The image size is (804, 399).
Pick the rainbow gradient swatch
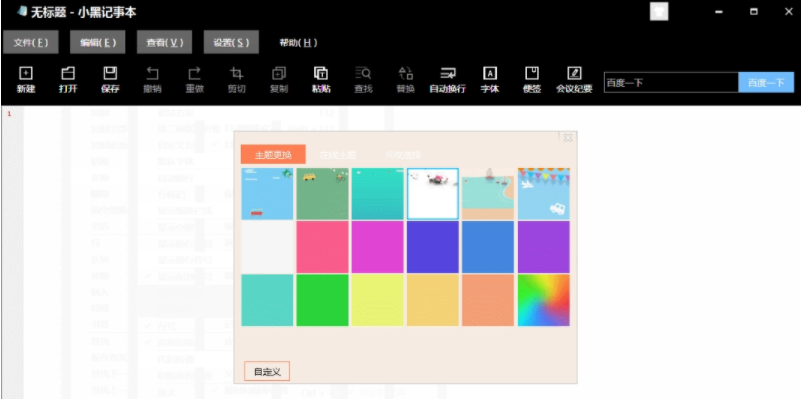(x=544, y=300)
